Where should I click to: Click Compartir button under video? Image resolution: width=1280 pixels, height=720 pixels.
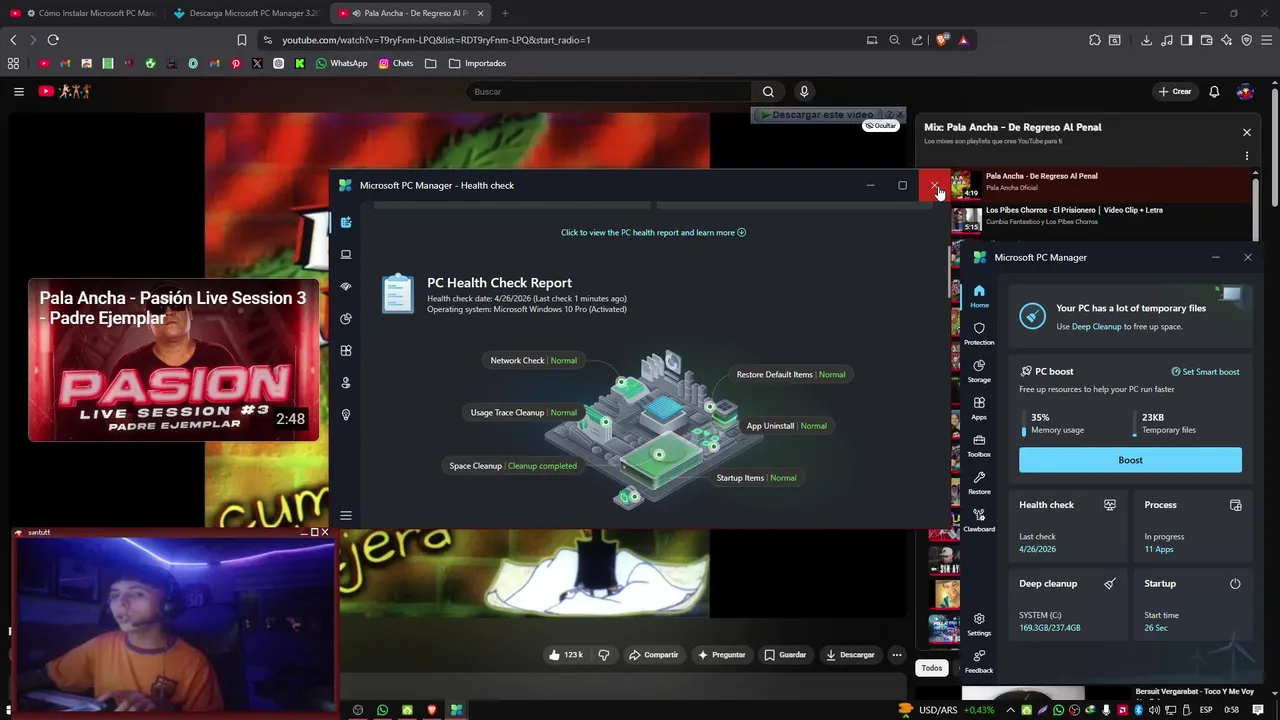click(x=653, y=655)
